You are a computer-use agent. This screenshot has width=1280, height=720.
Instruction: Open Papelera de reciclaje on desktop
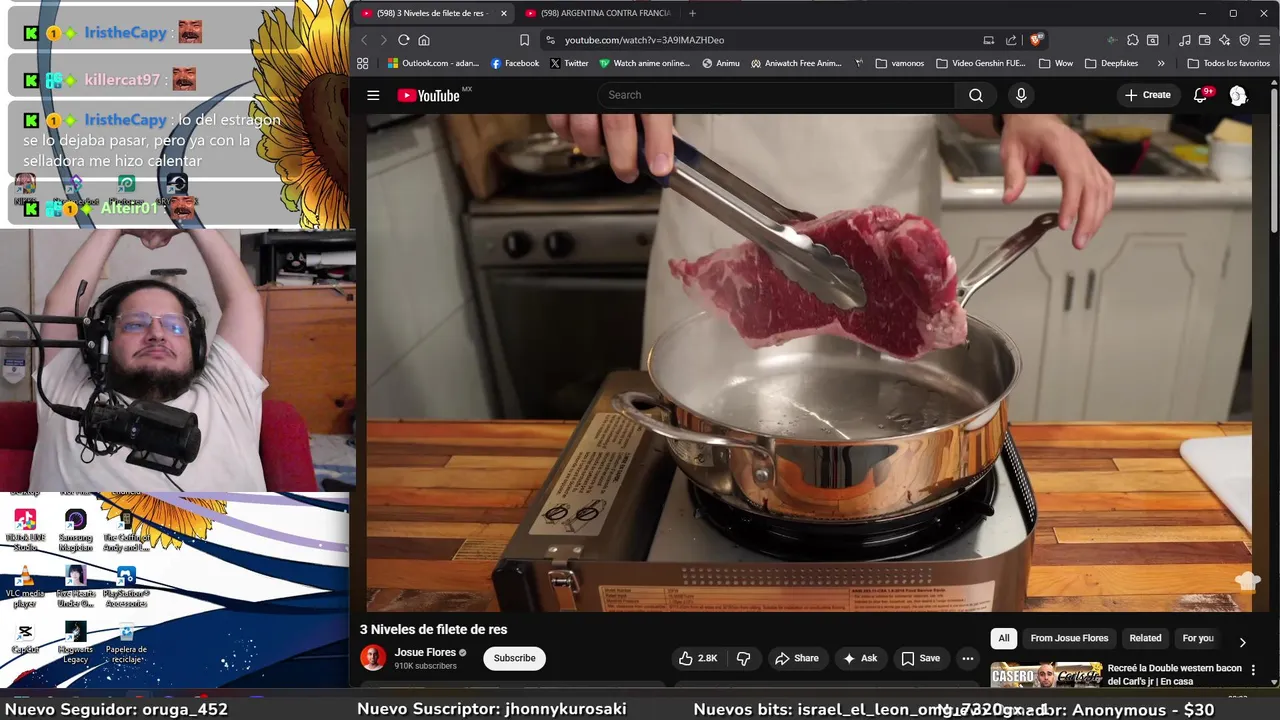126,642
